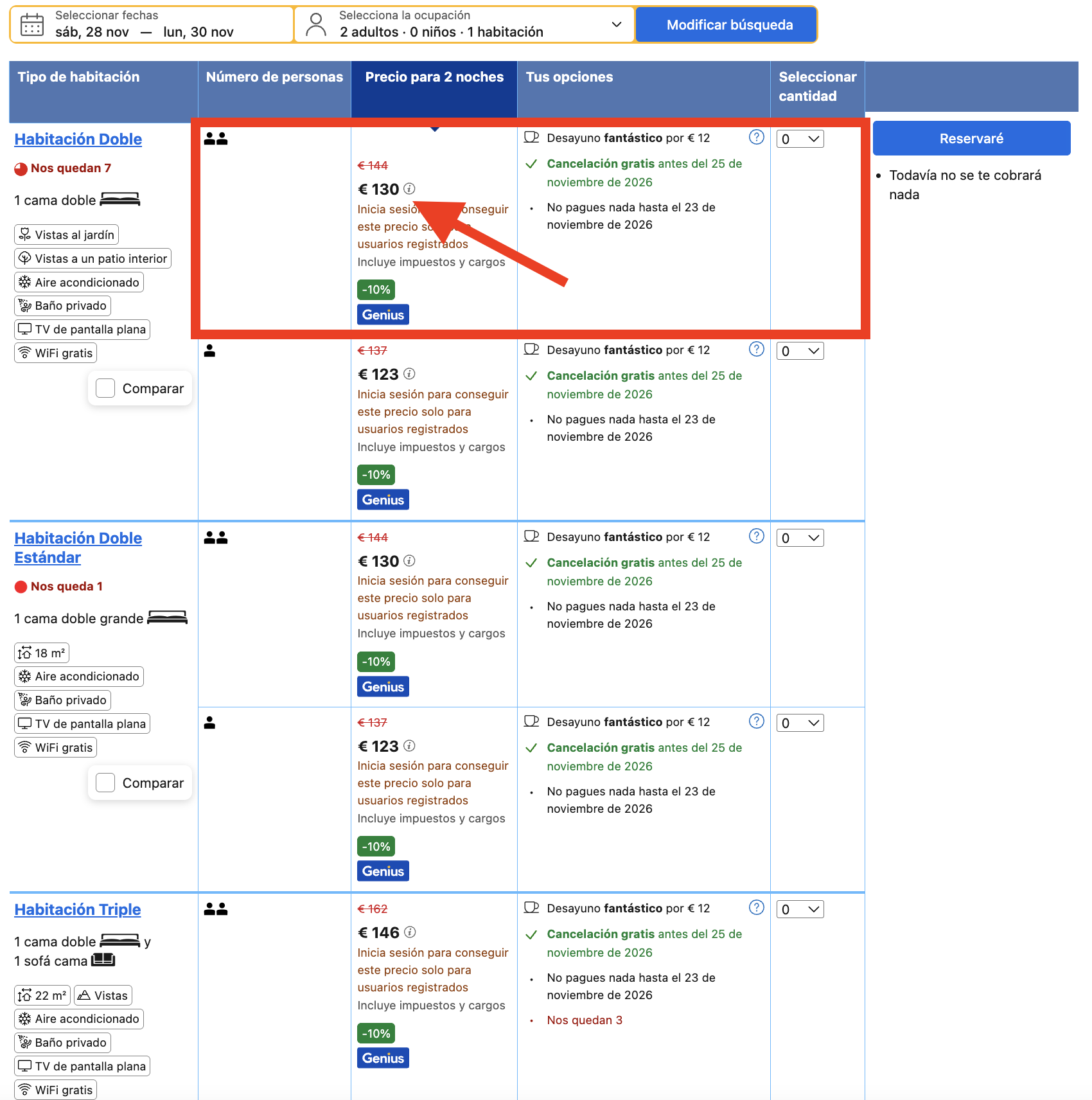Click info icon beside € 130 Doble Estándar price
This screenshot has width=1092, height=1100.
410,561
